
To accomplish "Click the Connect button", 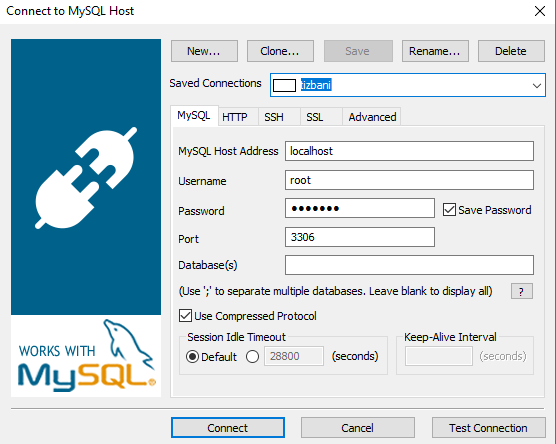I will pyautogui.click(x=228, y=428).
